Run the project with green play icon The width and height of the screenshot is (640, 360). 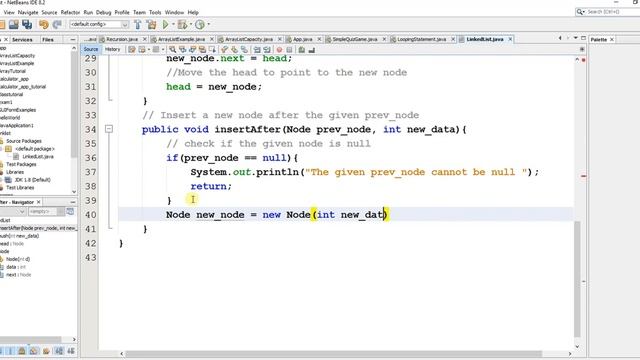pos(165,24)
